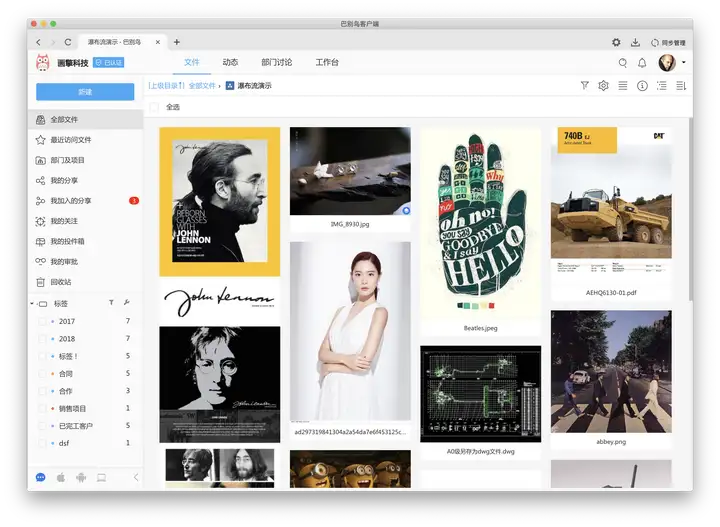Open 我的关注 in the sidebar
Screen dimensions: 720x527
[85, 221]
